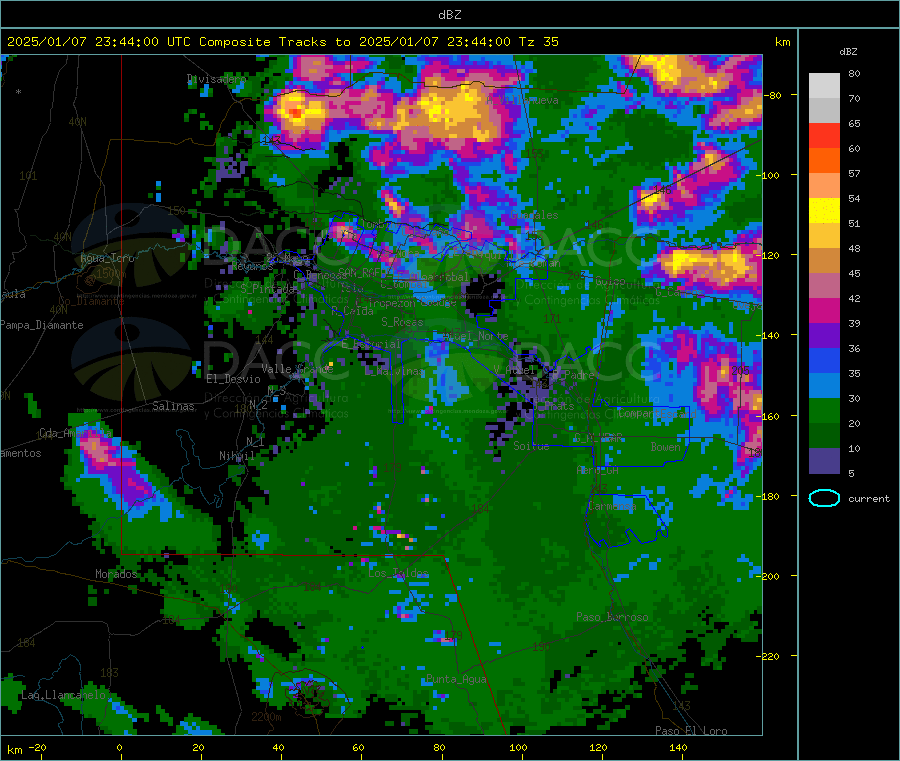This screenshot has height=761, width=900.
Task: Click the 'Los_Toldos' map label
Action: [398, 573]
